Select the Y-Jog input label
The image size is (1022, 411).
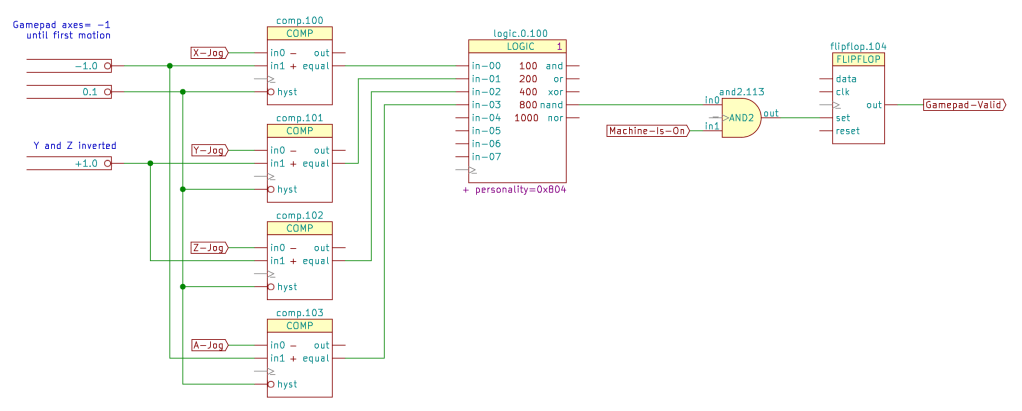(209, 150)
